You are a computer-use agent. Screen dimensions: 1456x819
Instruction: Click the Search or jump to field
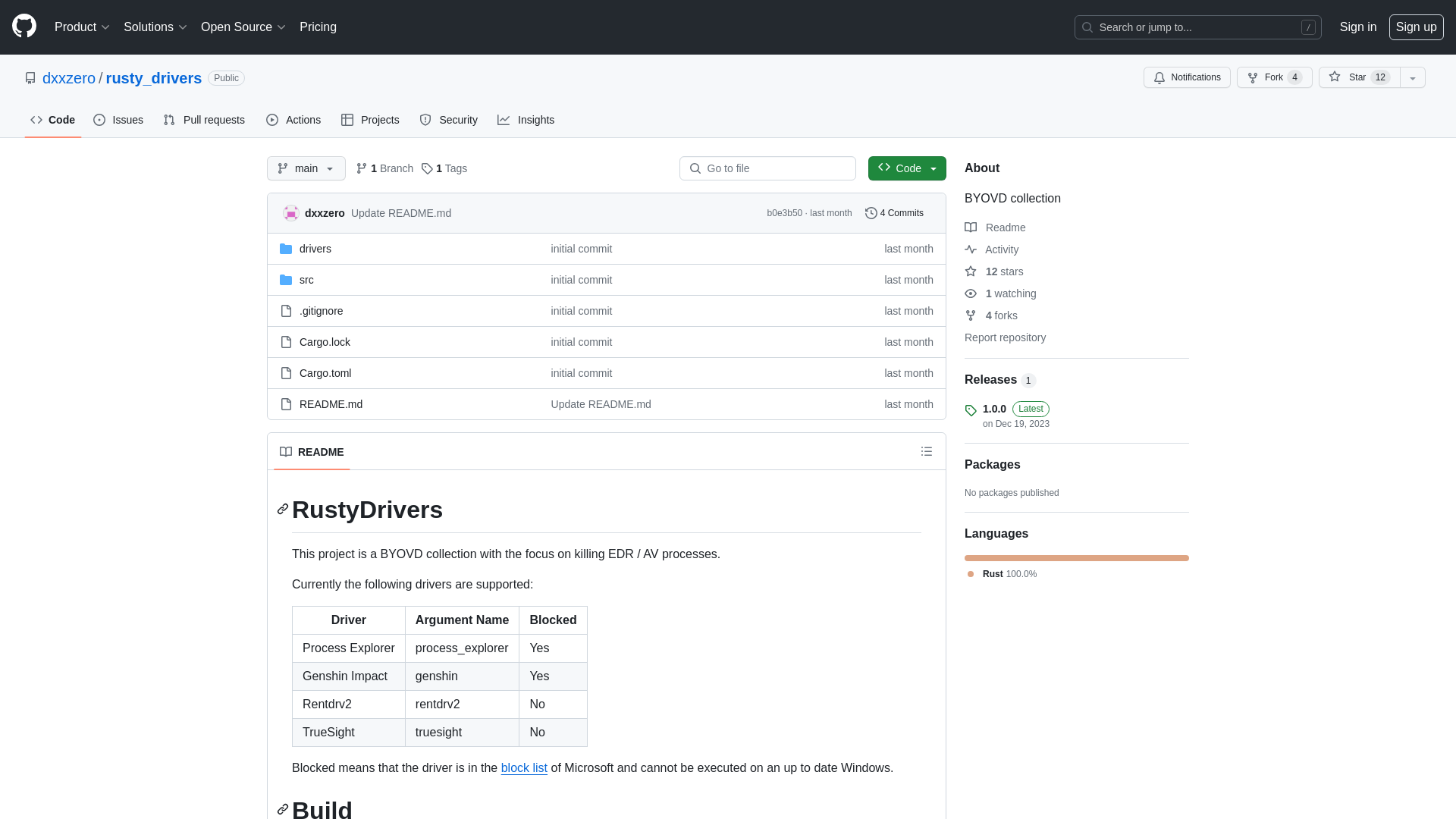coord(1198,27)
